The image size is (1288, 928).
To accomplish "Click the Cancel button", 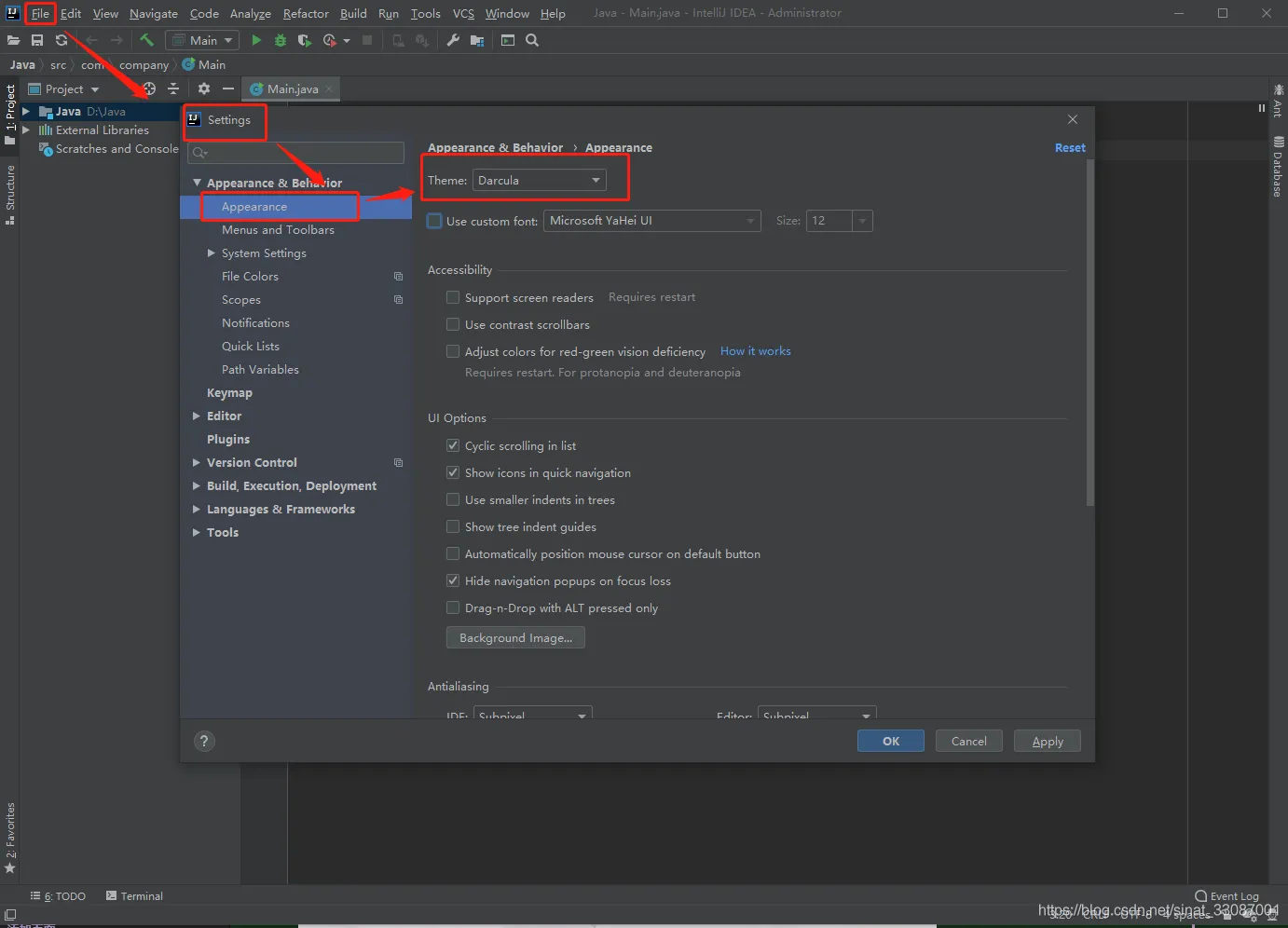I will [x=969, y=741].
